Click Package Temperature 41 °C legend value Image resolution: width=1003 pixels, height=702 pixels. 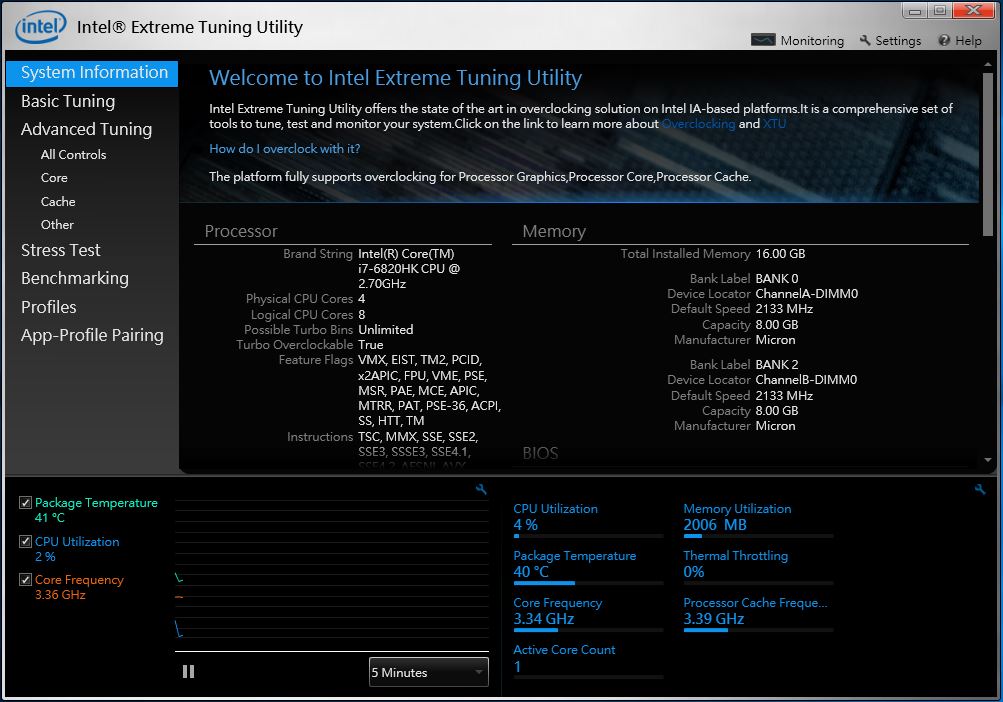coord(50,518)
